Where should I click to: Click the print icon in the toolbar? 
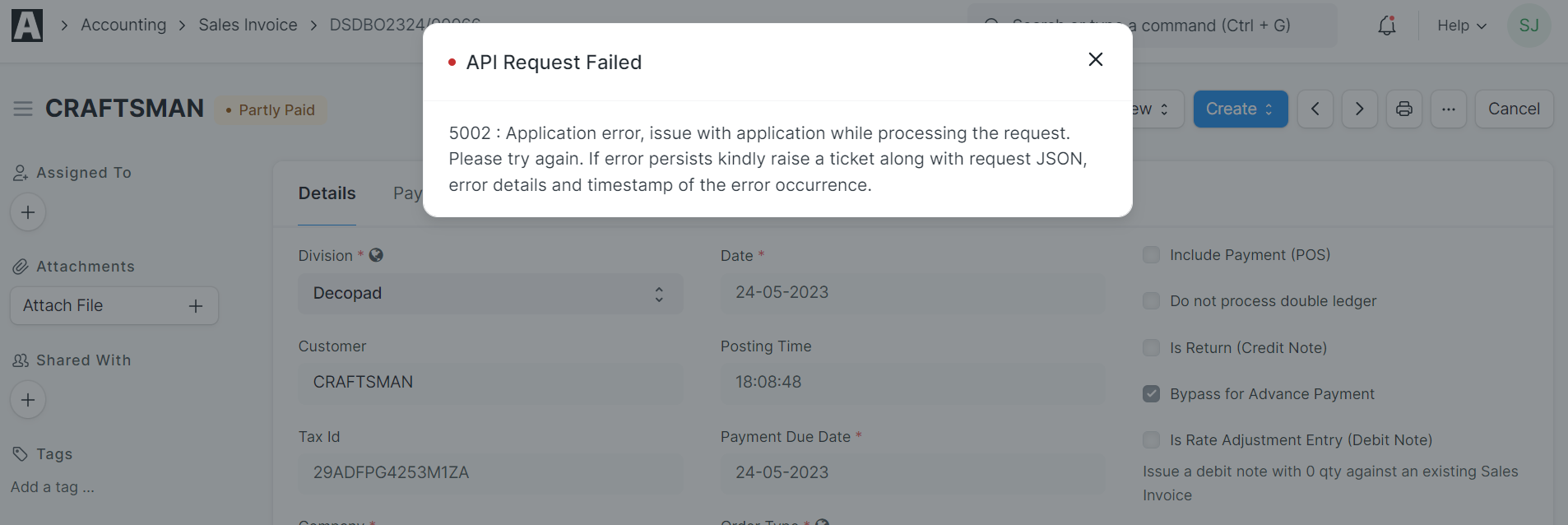tap(1404, 109)
